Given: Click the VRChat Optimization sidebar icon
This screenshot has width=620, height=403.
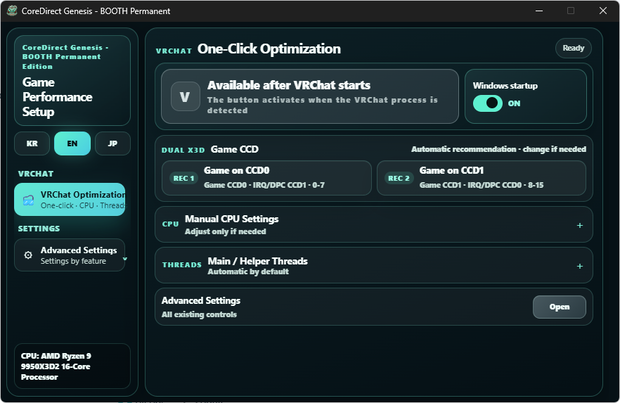Looking at the screenshot, I should click(28, 200).
